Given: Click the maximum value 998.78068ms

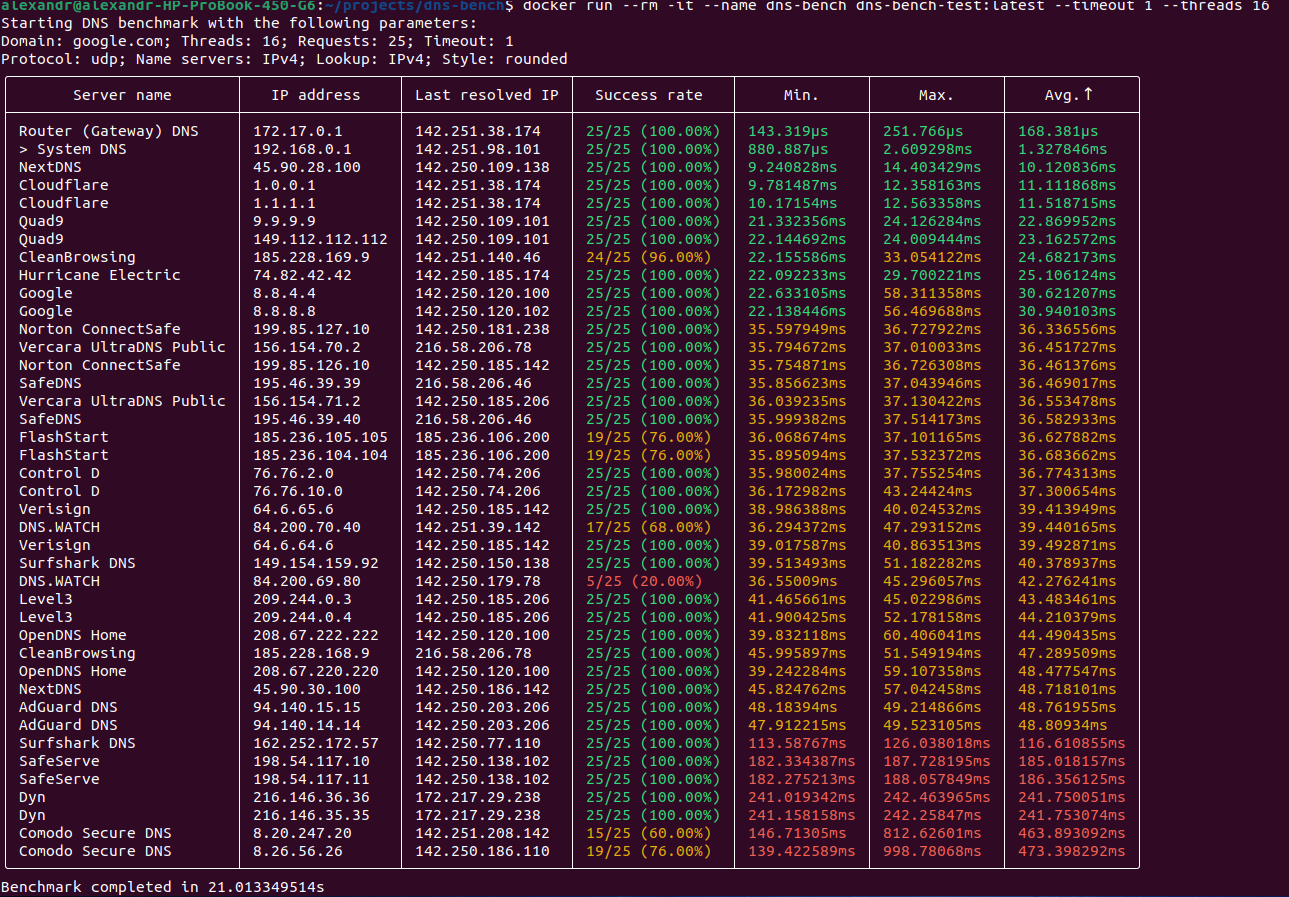Looking at the screenshot, I should click(x=932, y=851).
